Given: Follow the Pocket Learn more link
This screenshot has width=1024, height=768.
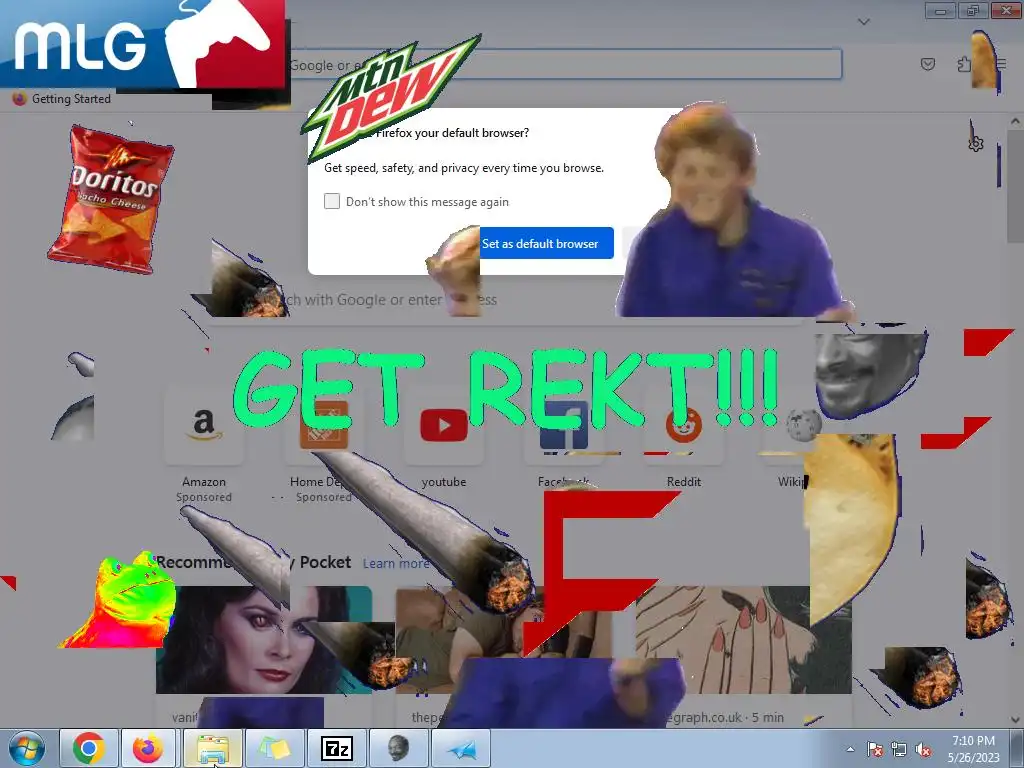Looking at the screenshot, I should point(396,563).
